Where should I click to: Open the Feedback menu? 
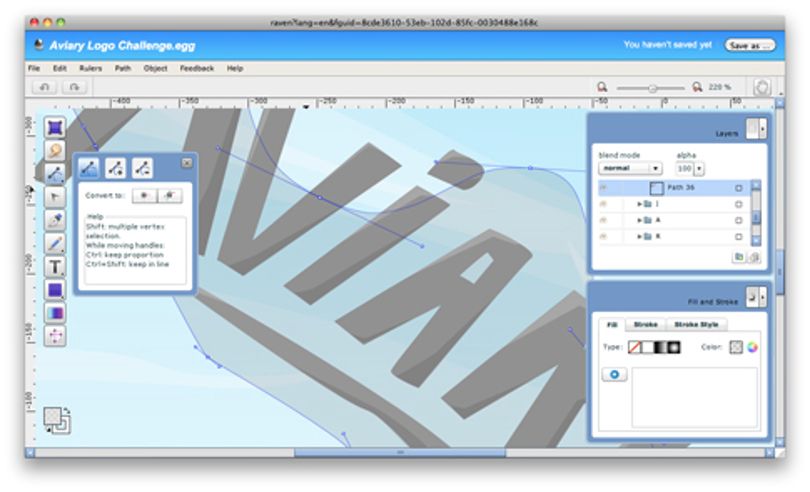click(x=197, y=68)
